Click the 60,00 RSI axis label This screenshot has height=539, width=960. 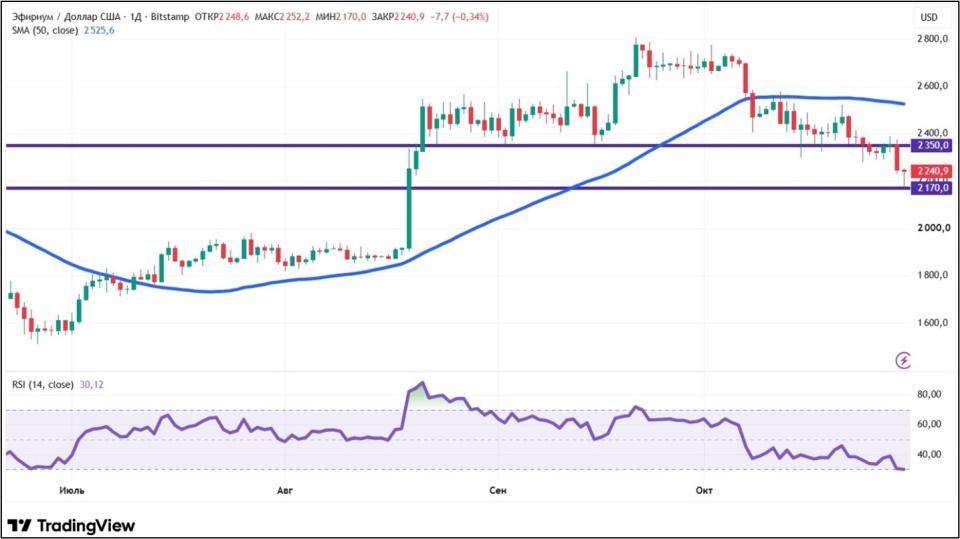pos(929,424)
